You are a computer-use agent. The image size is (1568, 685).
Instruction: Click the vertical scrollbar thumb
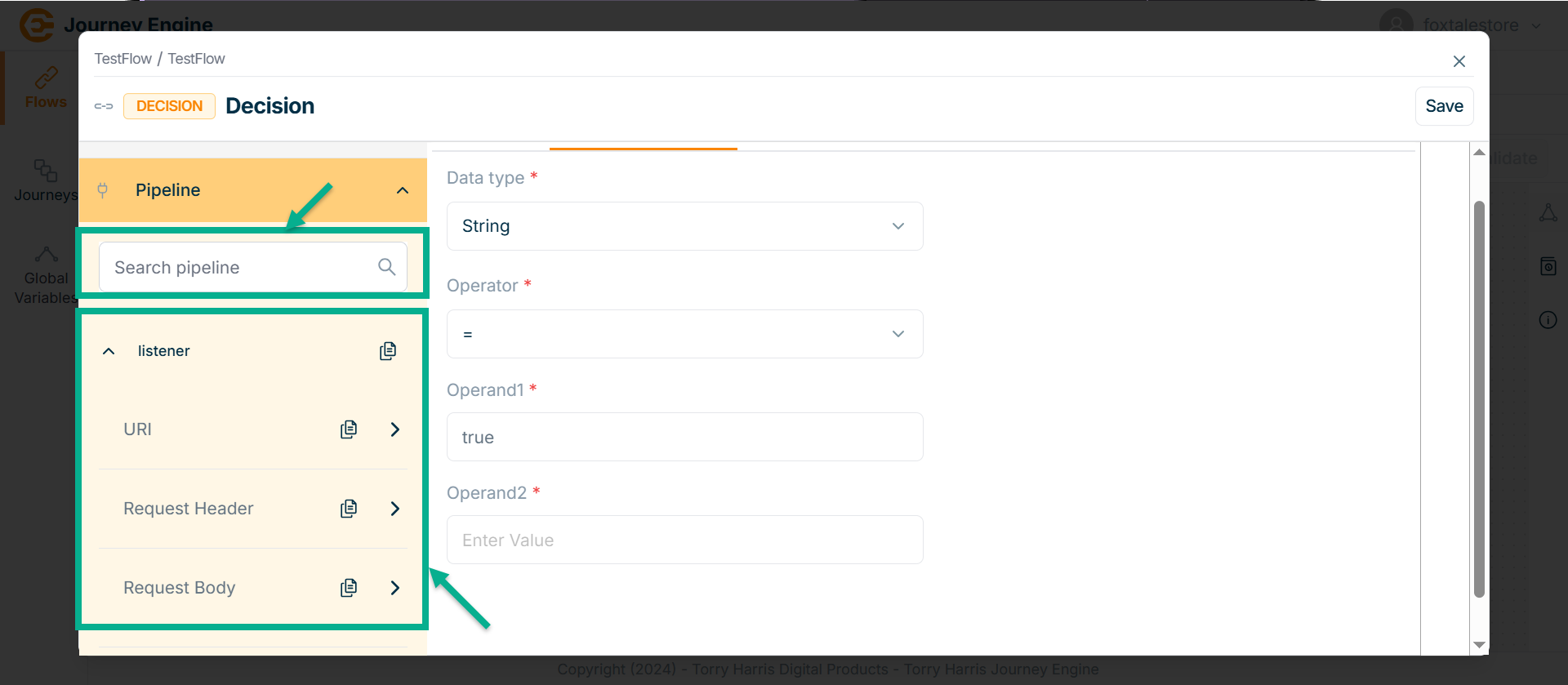tap(1478, 400)
